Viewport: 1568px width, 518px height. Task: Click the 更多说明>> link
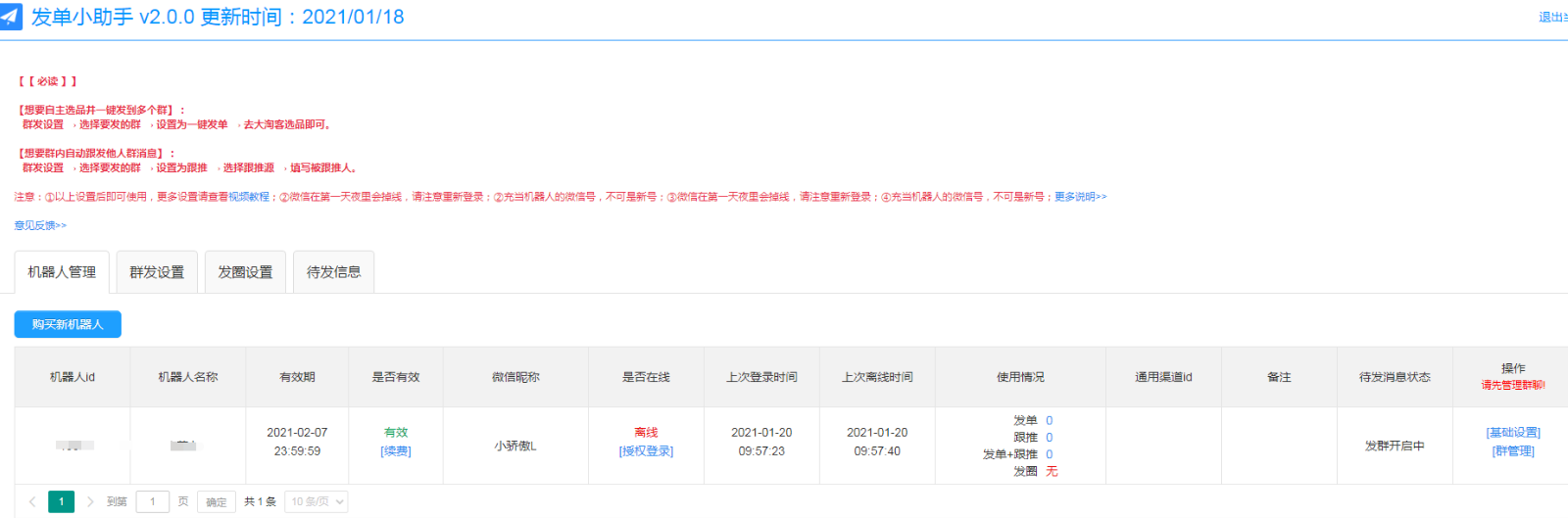(1080, 197)
